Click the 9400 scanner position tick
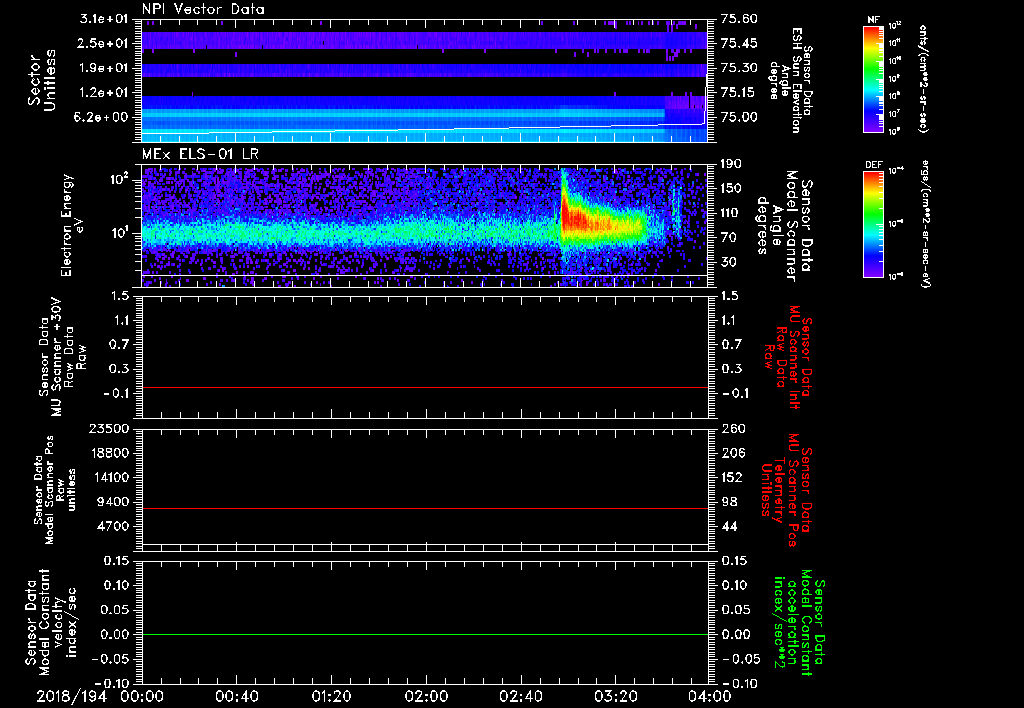The image size is (1024, 708). 112,502
